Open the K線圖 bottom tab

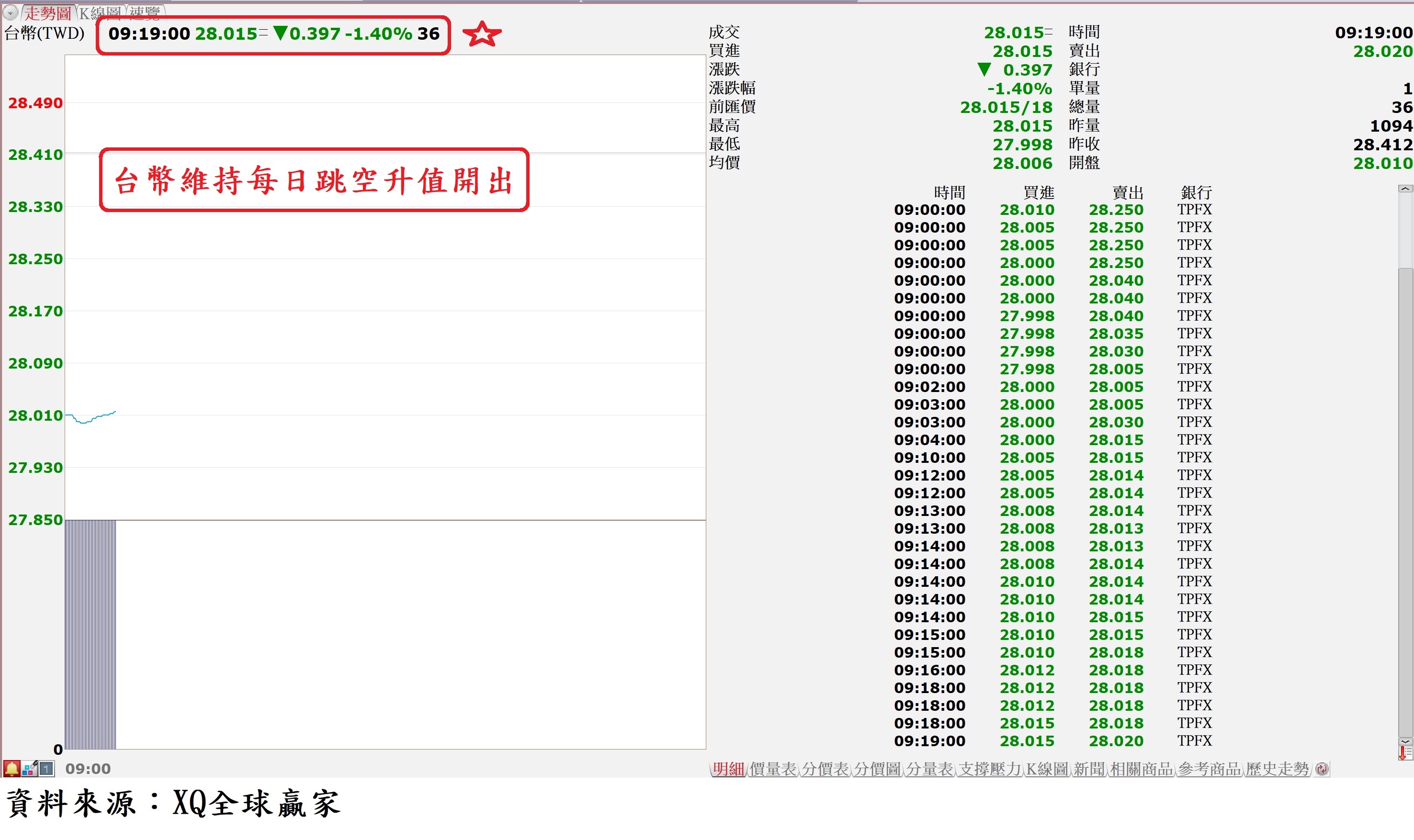[1047, 769]
